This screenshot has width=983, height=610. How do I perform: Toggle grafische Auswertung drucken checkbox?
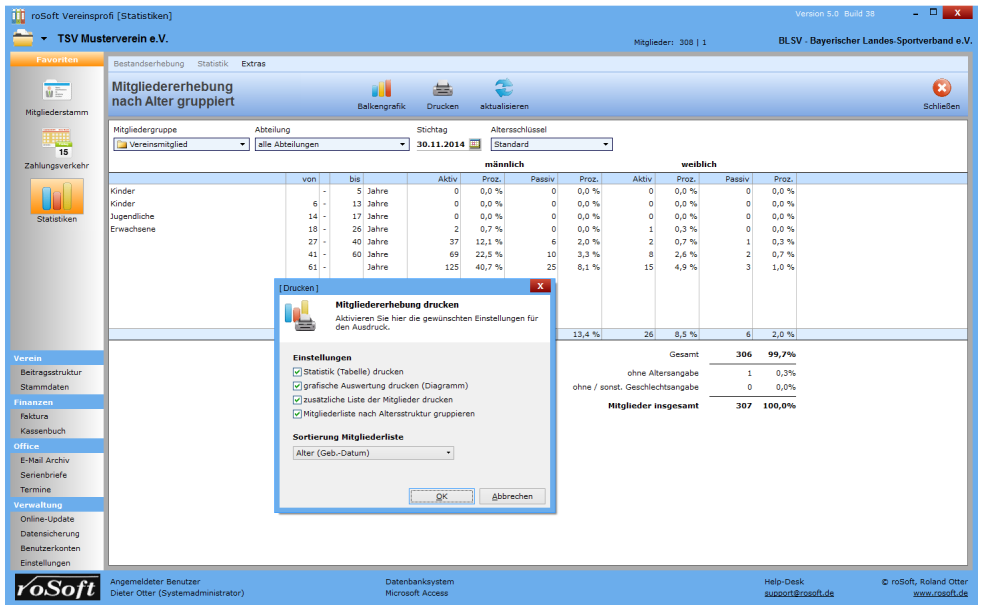[297, 386]
